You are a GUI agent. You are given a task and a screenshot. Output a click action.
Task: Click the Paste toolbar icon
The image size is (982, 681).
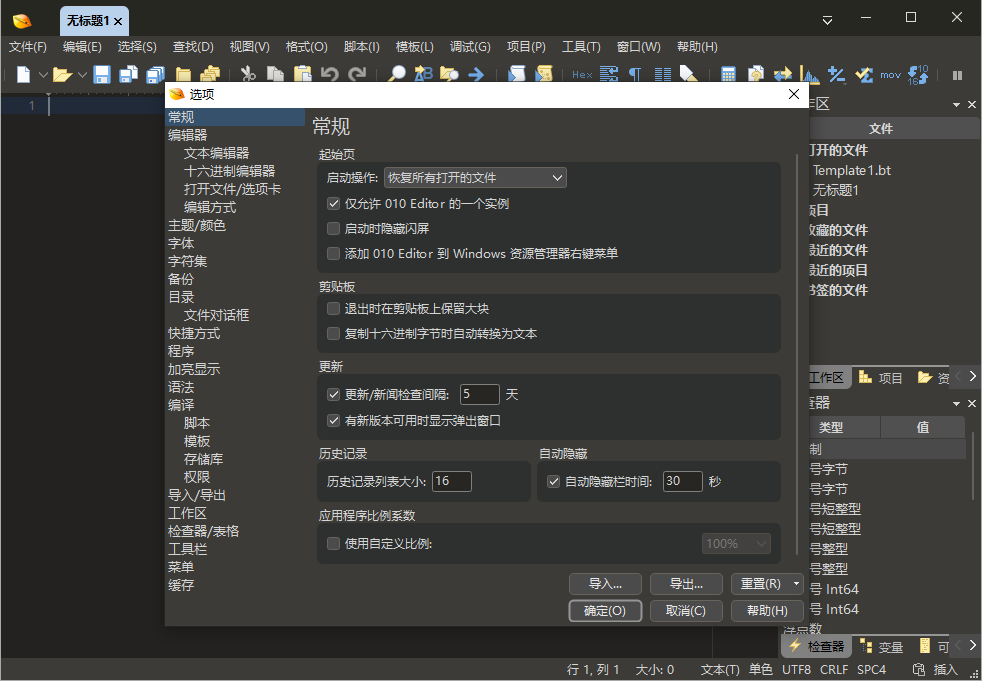[x=303, y=74]
